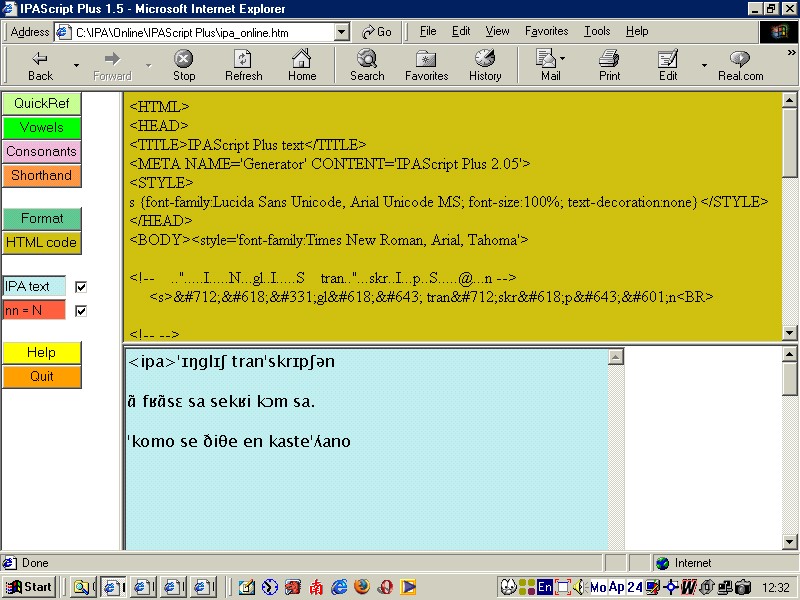Screen dimensions: 800x600
Task: Click the pink Consonants button
Action: [42, 152]
